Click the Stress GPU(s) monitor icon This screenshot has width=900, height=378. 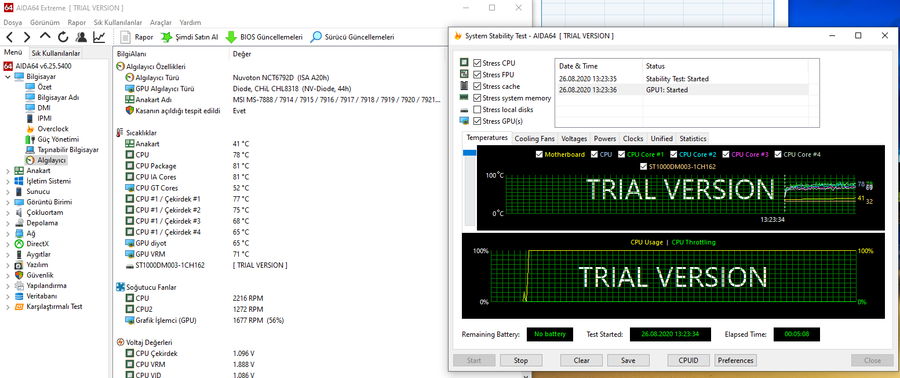[x=464, y=121]
